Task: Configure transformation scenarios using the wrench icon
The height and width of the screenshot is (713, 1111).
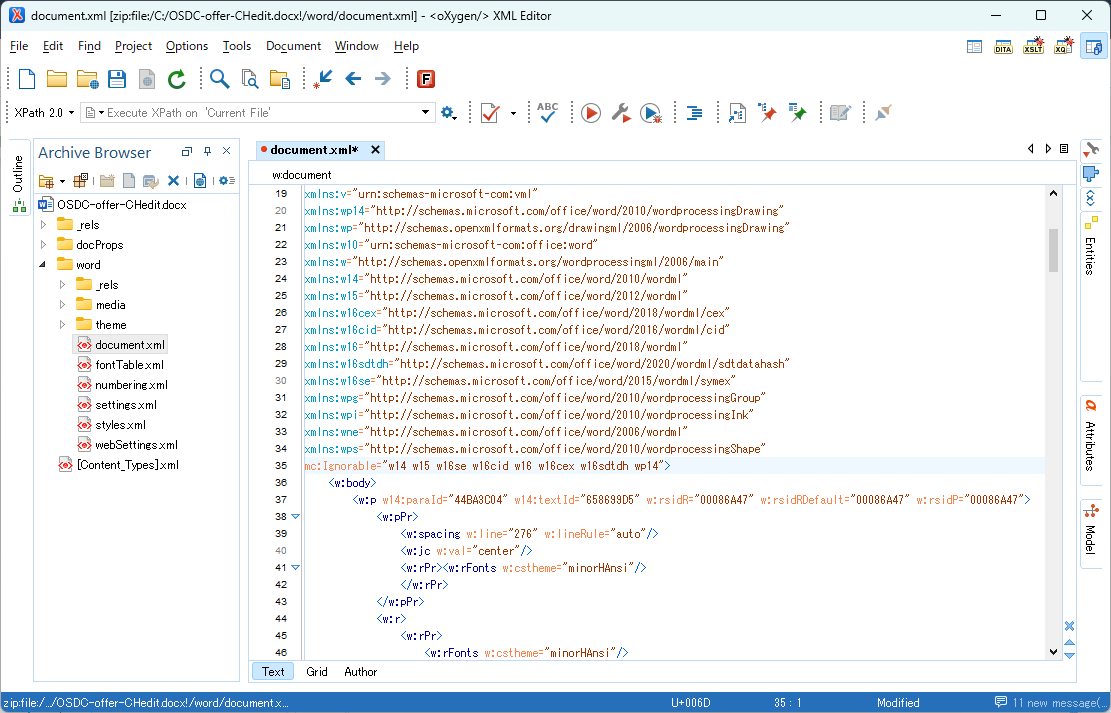Action: [621, 112]
